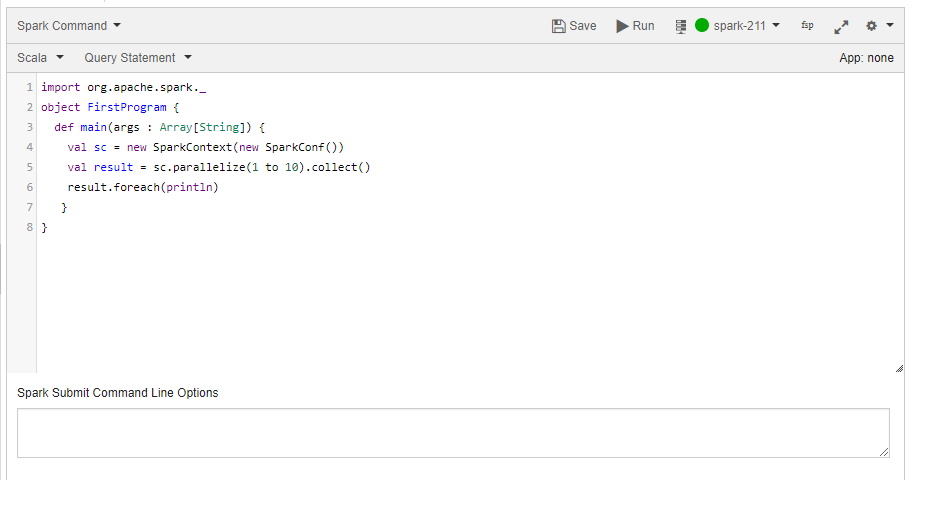Click the dropdown caret beside the gear
This screenshot has width=936, height=510.
coord(889,25)
